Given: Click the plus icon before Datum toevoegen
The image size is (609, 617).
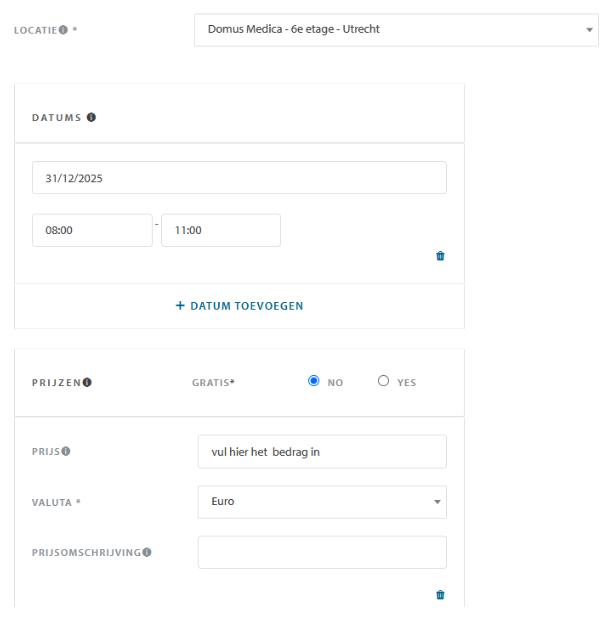Looking at the screenshot, I should click(180, 306).
